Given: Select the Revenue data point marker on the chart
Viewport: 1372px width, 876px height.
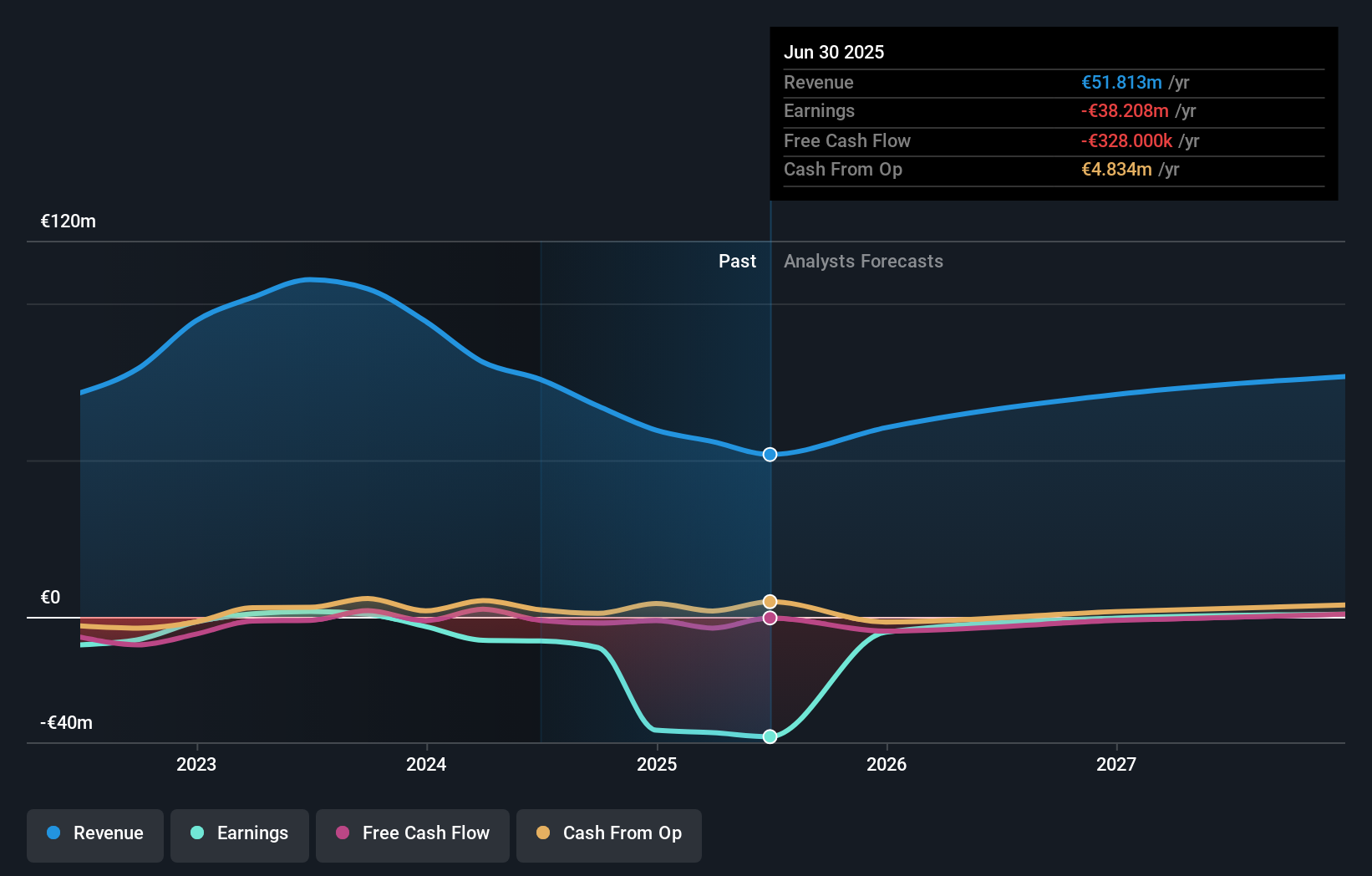Looking at the screenshot, I should [770, 455].
